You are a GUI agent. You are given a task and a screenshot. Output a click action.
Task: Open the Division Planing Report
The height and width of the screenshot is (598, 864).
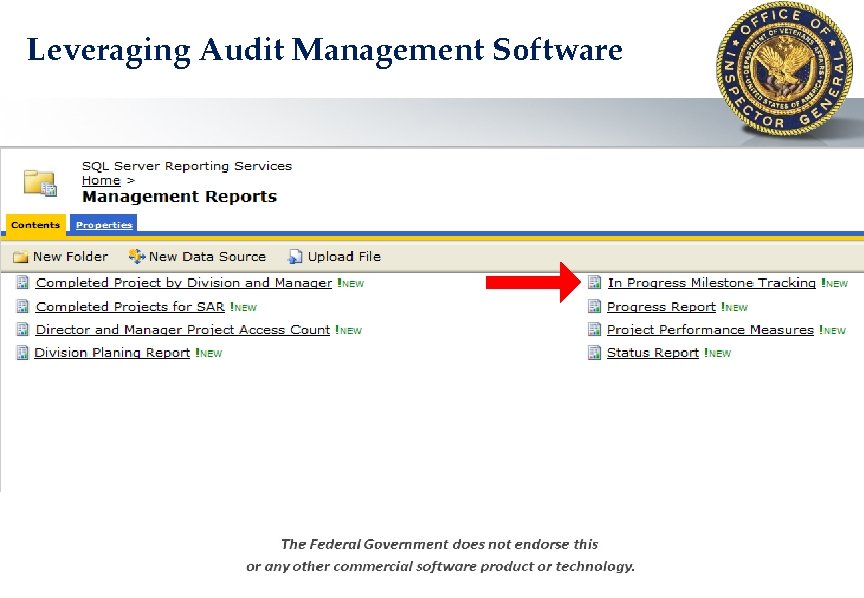[112, 353]
